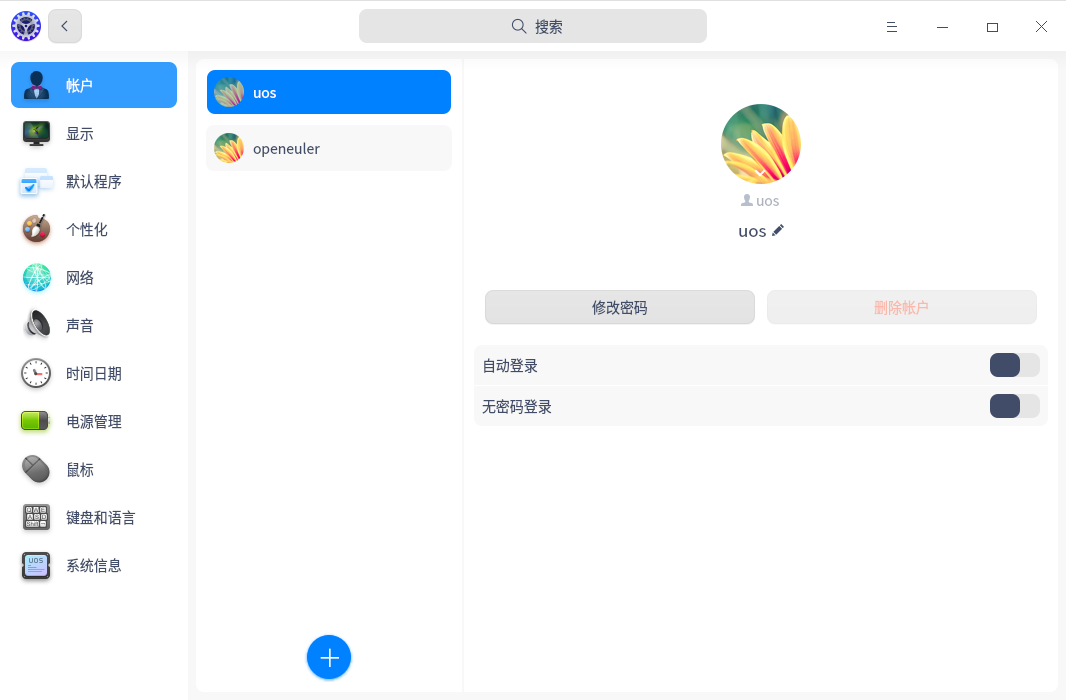The image size is (1066, 700).
Task: Click the Mouse (鼠标) settings icon
Action: [x=37, y=470]
